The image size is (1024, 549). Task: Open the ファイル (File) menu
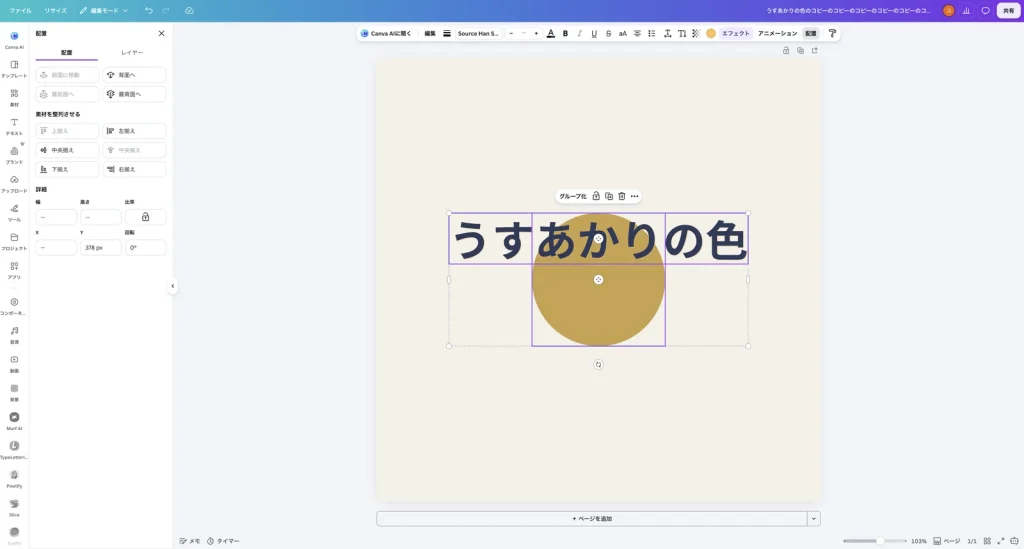coord(20,10)
